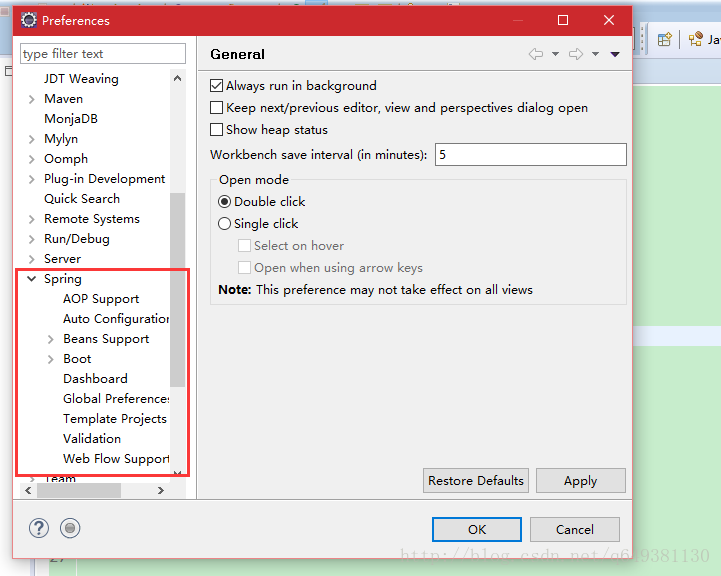Click the Preferences dialog gear title icon
This screenshot has height=576, width=721.
(29, 20)
